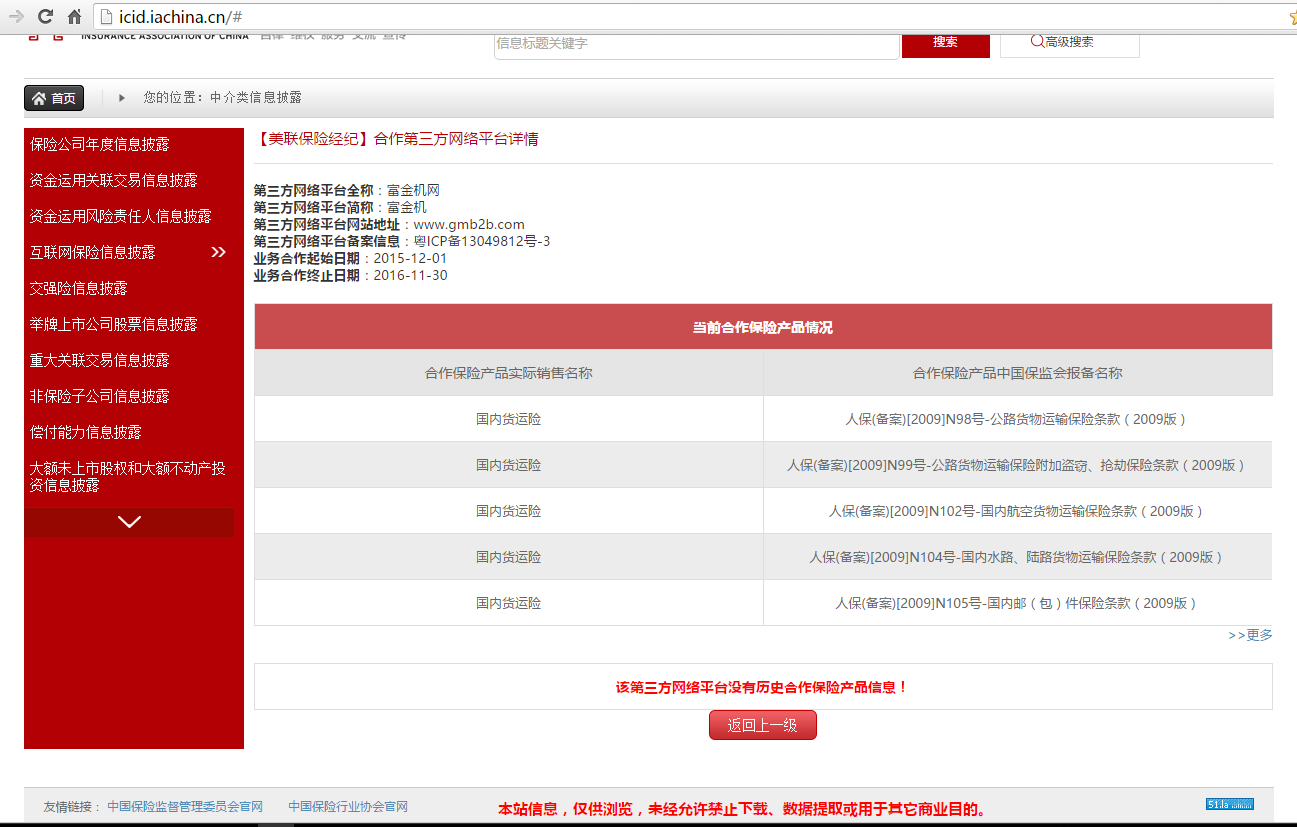Open 举牌上市公司股票信息披露 menu item
1297x827 pixels.
click(114, 324)
